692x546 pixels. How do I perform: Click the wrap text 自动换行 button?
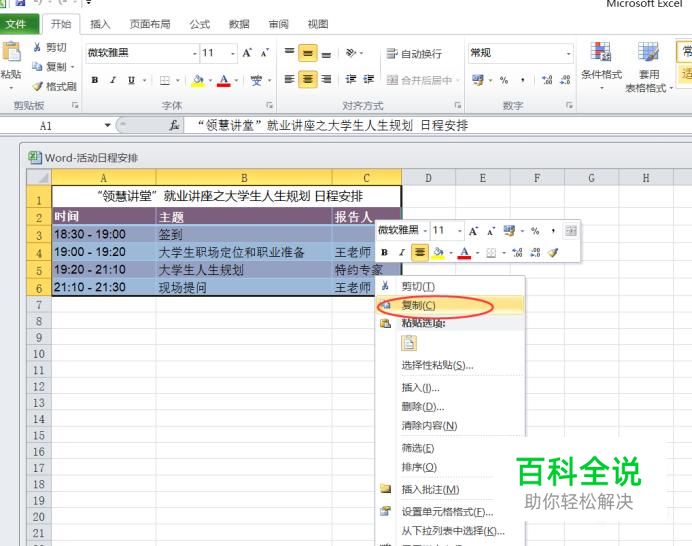[x=414, y=54]
